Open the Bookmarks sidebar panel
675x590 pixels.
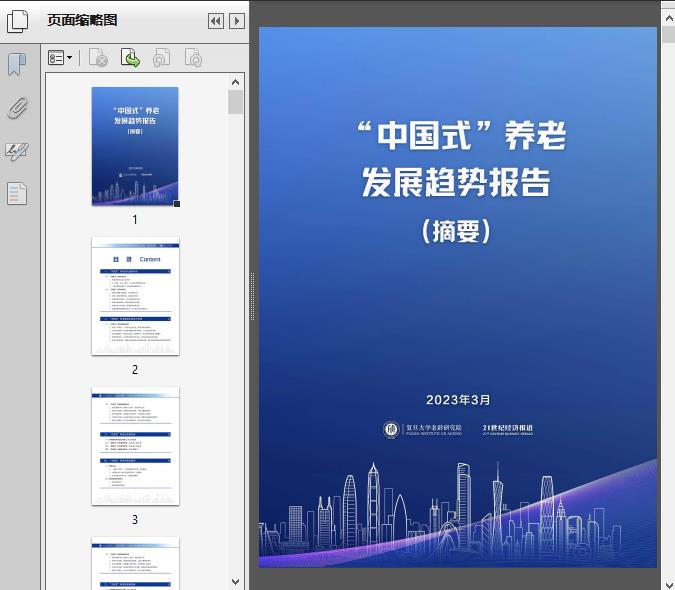click(17, 65)
